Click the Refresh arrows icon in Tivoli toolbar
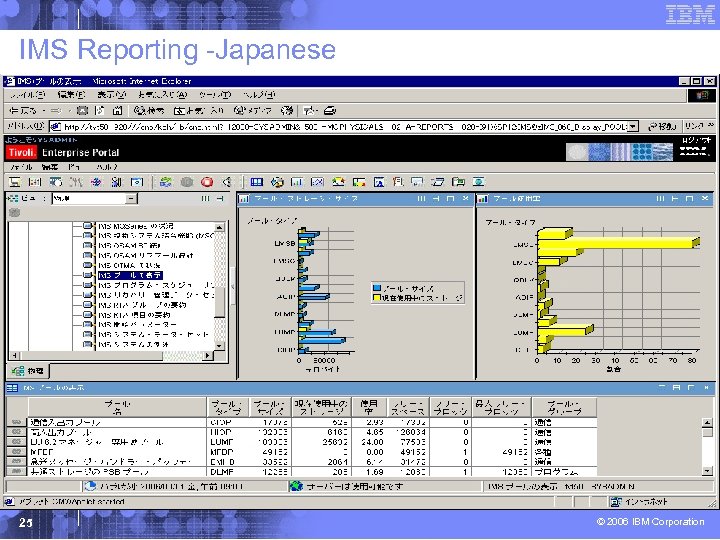Image resolution: width=720 pixels, height=540 pixels. 165,182
